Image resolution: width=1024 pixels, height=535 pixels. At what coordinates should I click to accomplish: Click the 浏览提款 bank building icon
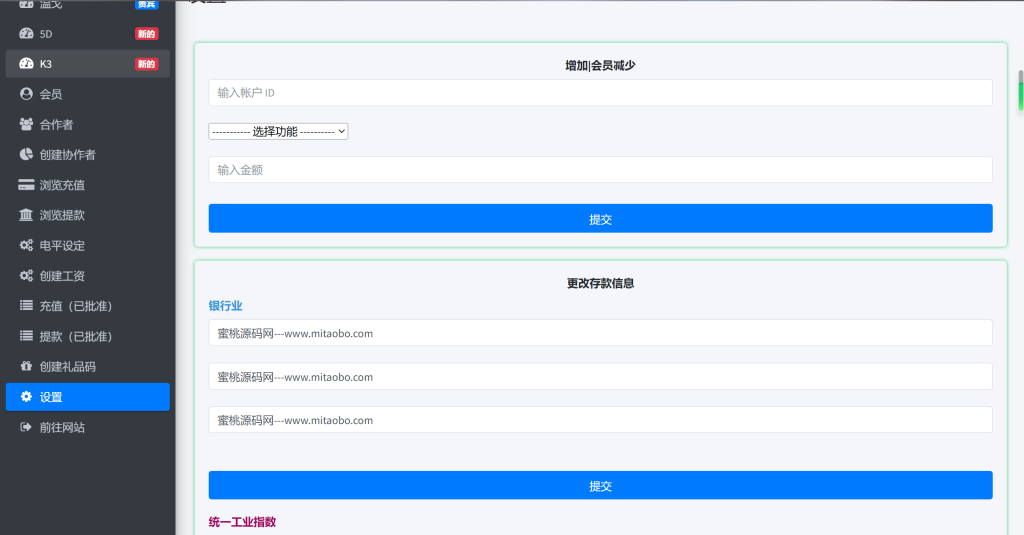[x=27, y=215]
